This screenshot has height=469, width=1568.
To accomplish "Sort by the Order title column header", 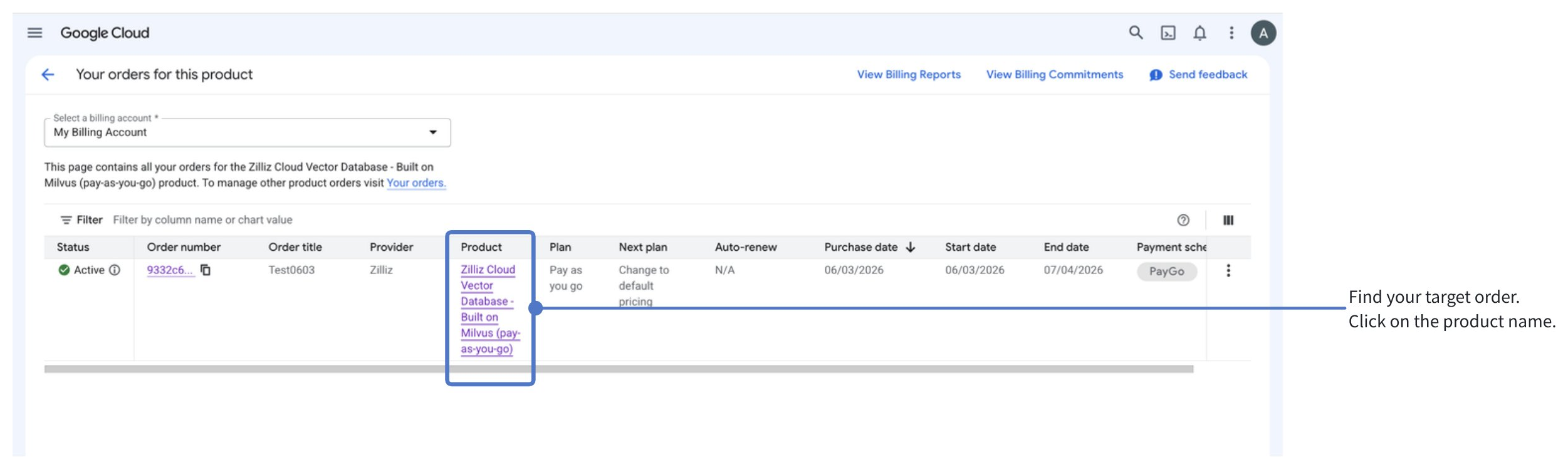I will click(295, 247).
